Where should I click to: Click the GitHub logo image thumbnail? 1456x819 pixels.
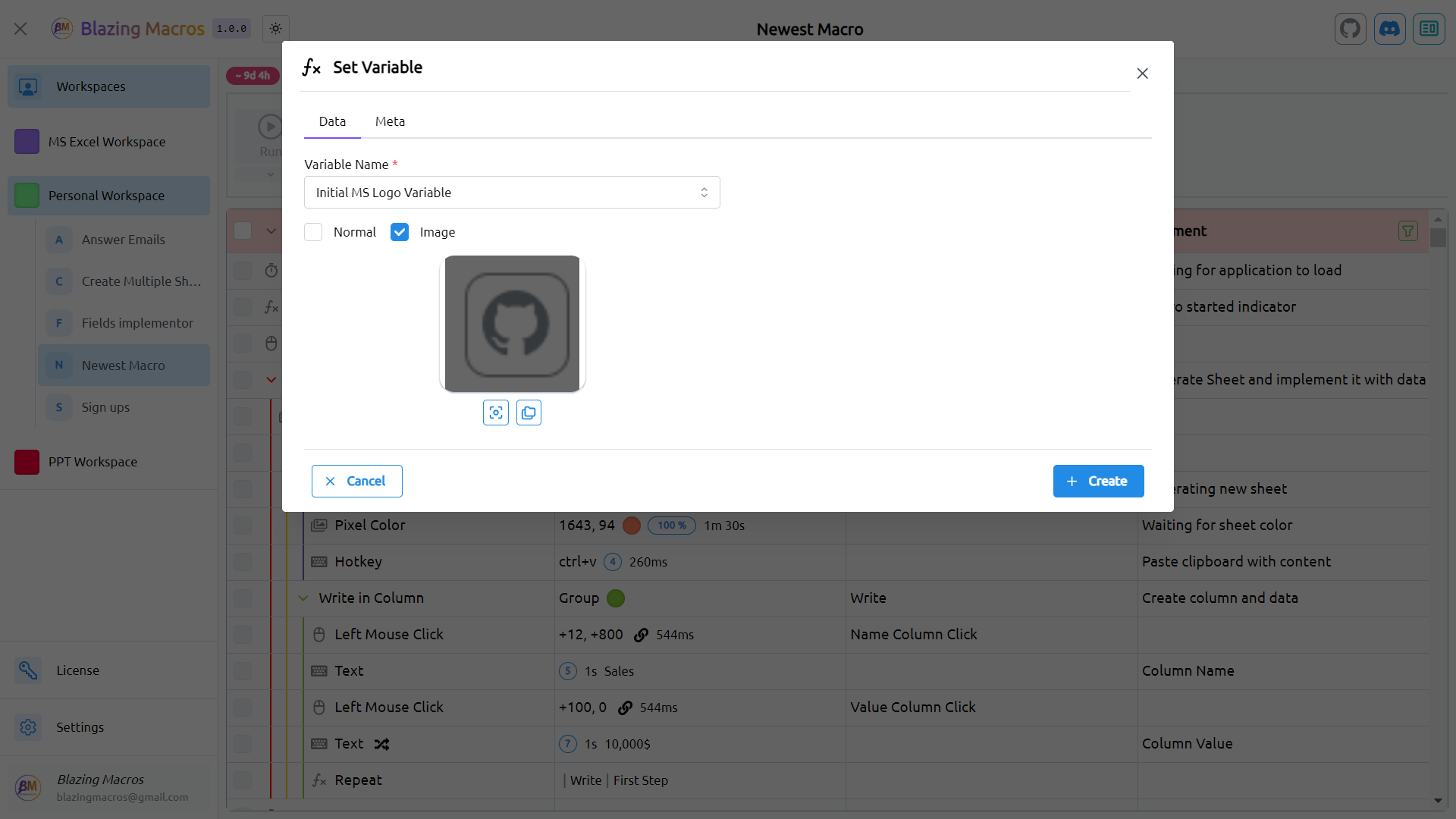point(513,324)
